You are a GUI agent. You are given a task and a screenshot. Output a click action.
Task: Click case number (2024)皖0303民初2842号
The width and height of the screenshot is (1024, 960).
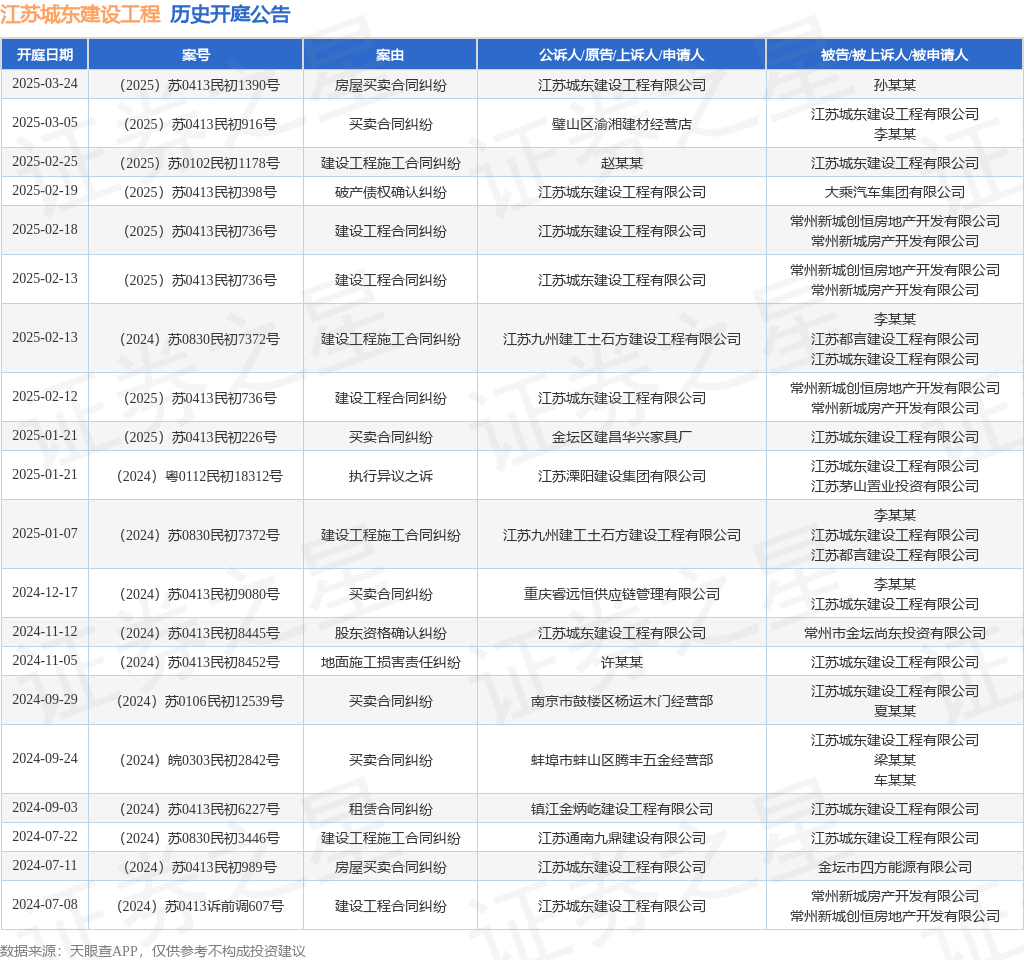[x=199, y=761]
